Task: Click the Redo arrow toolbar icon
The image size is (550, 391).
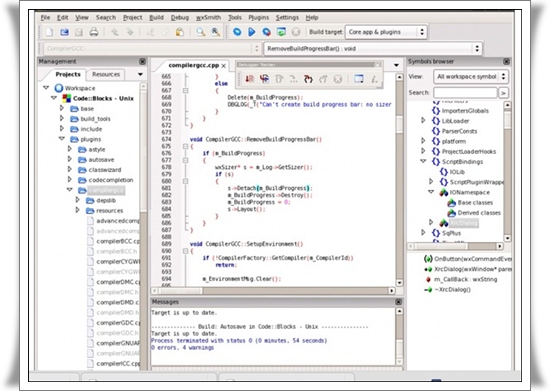Action: 130,32
